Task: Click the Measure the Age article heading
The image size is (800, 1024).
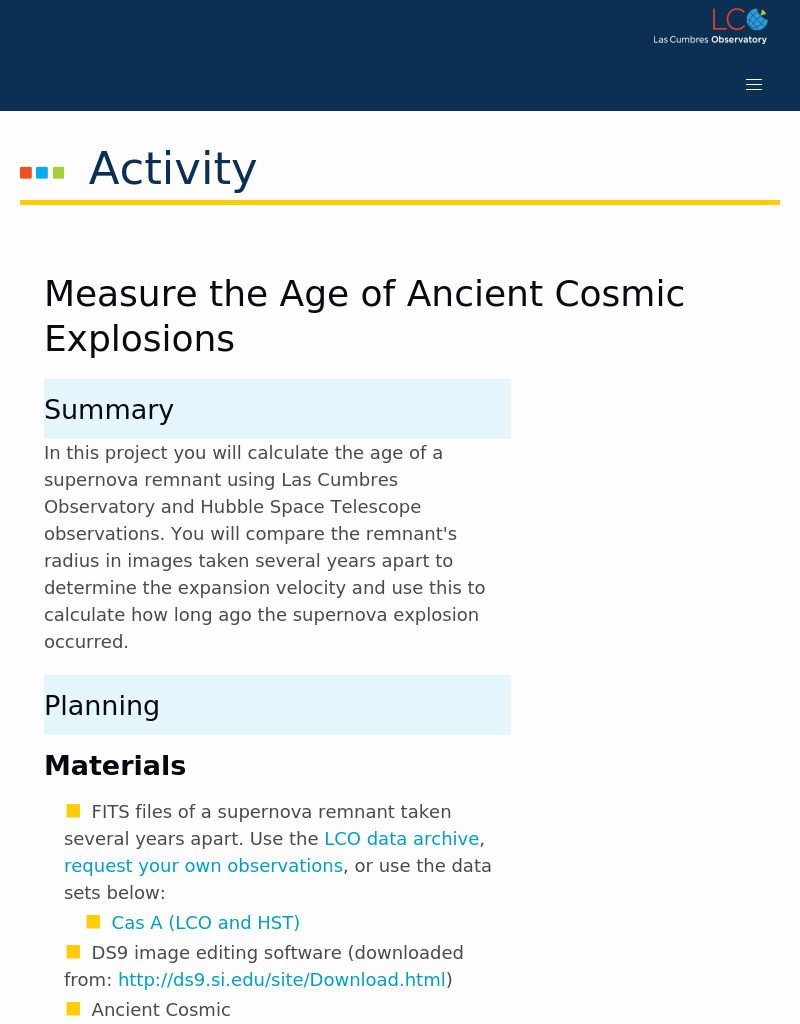Action: pos(364,316)
